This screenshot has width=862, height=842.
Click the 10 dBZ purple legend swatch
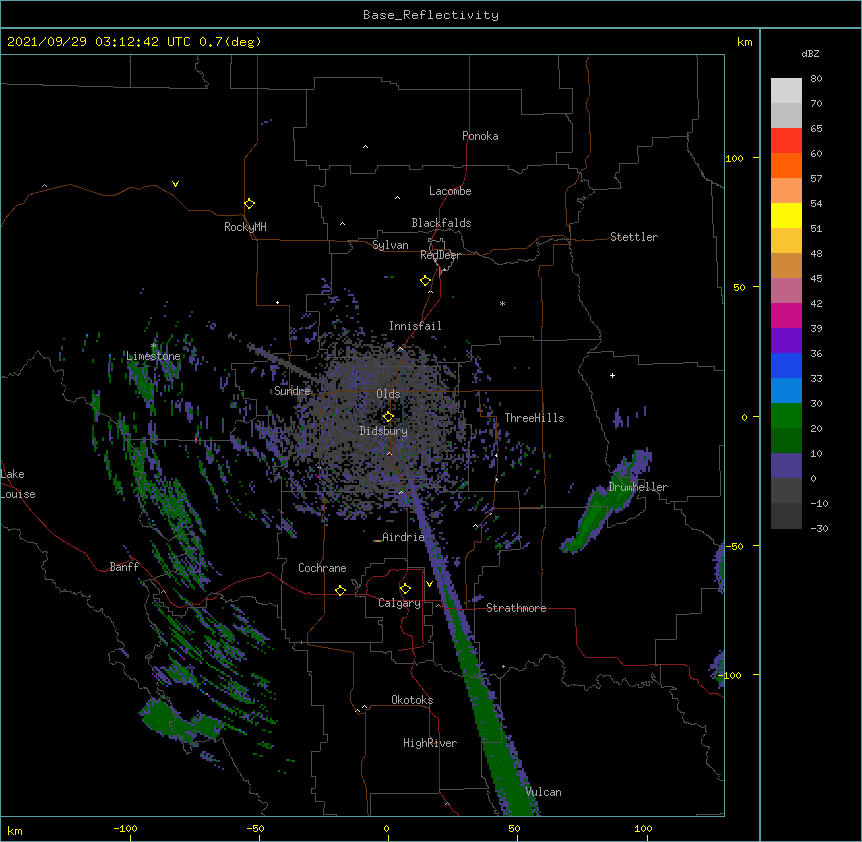(786, 466)
